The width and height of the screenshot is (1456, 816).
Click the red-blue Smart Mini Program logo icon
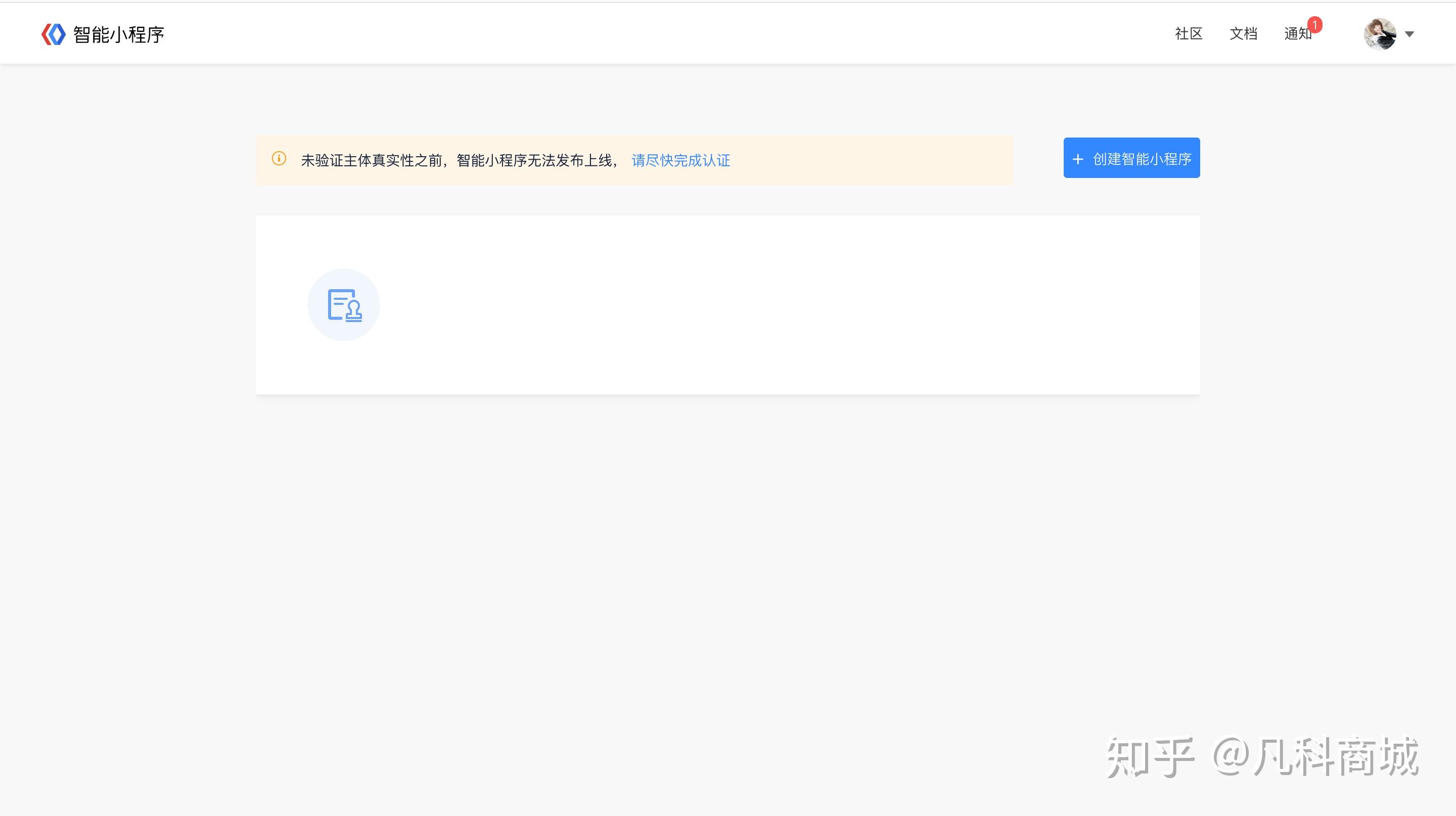(x=54, y=34)
